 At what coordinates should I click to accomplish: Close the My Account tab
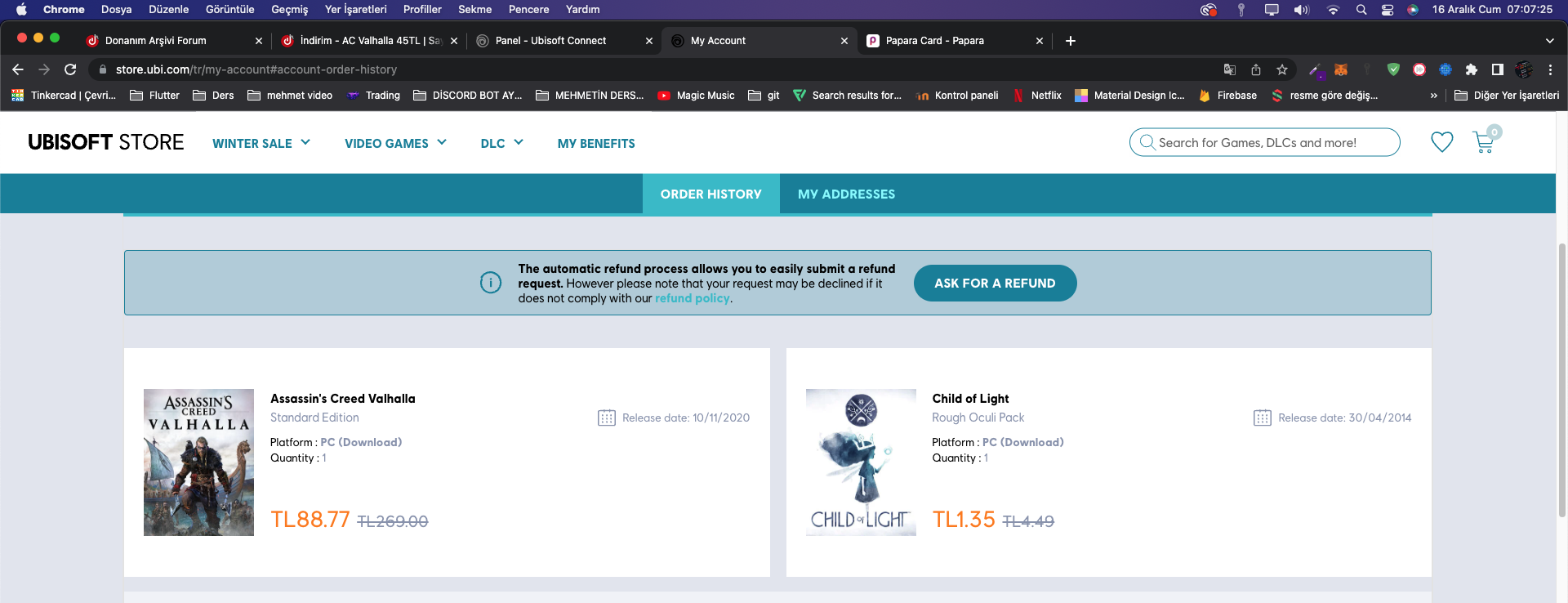pos(844,41)
